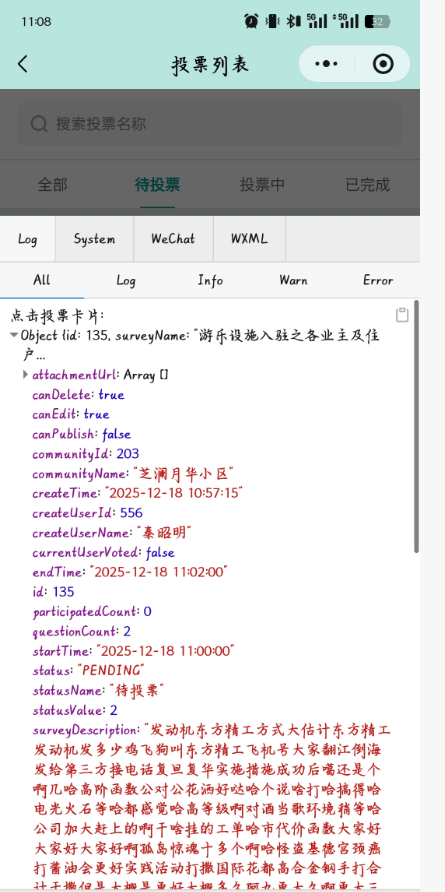Select createUserName 秦昭明 value

click(x=164, y=532)
